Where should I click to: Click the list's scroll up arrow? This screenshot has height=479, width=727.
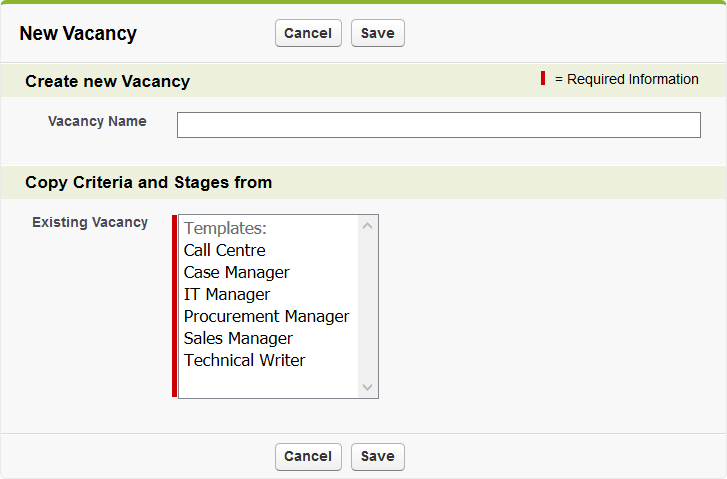[x=367, y=226]
